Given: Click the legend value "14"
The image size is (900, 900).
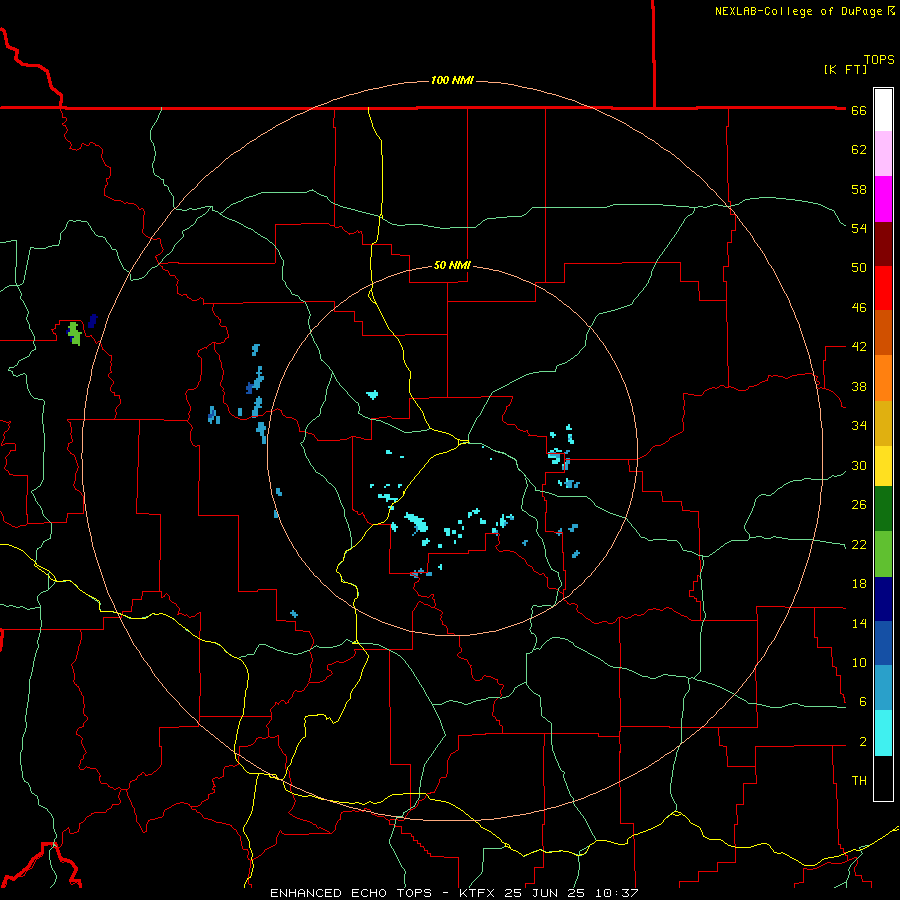Looking at the screenshot, I should click(859, 623).
